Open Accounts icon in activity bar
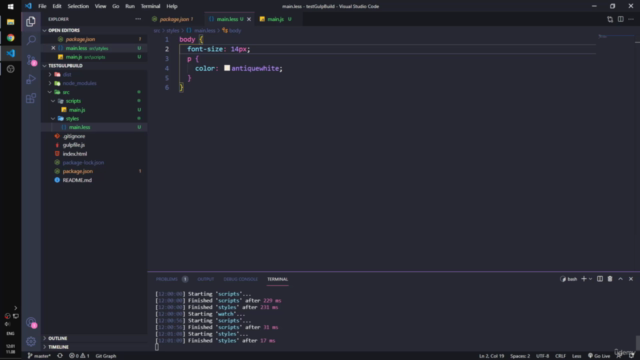This screenshot has width=640, height=360. click(x=31, y=322)
